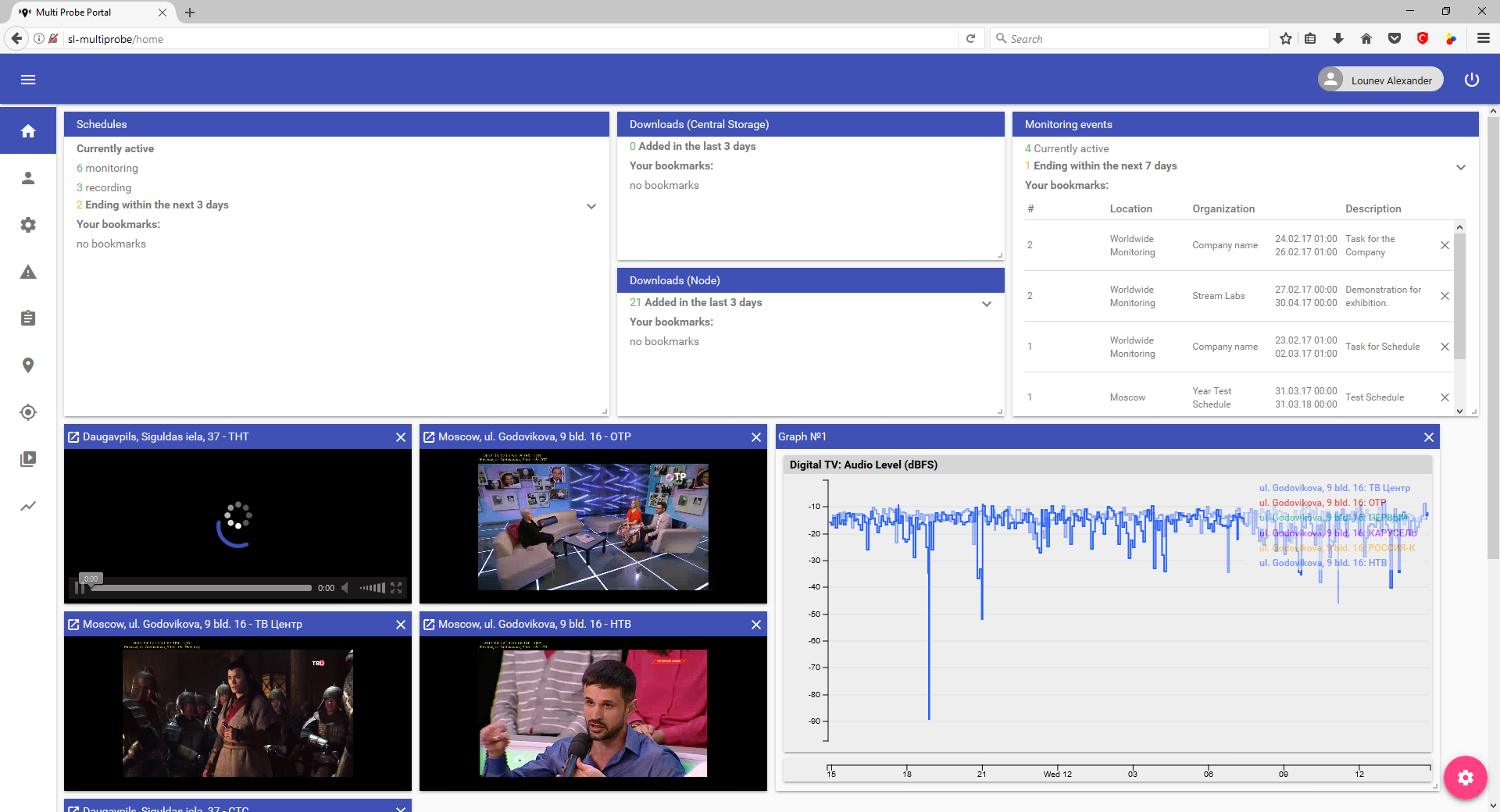Open the hamburger navigation menu
The height and width of the screenshot is (812, 1500).
28,80
